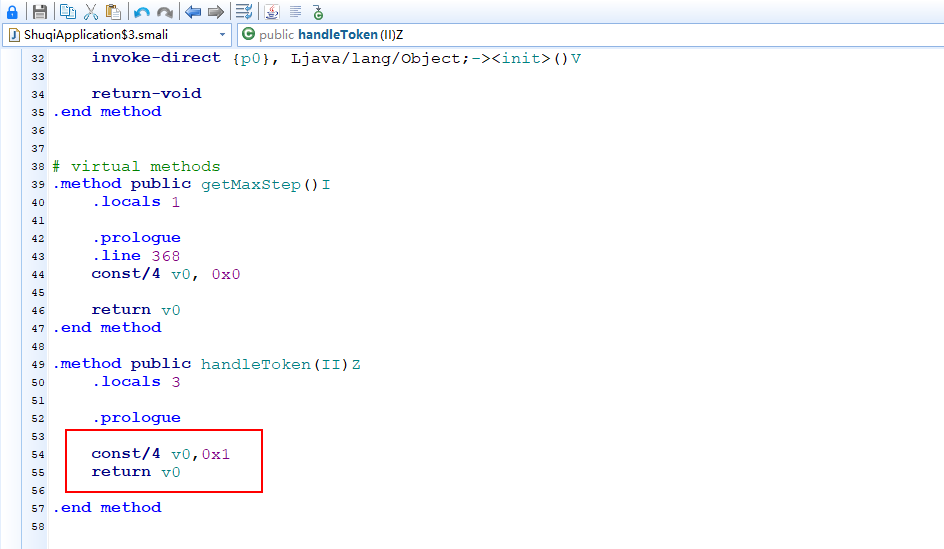
Task: Click '.end method' on line 57
Action: (107, 507)
